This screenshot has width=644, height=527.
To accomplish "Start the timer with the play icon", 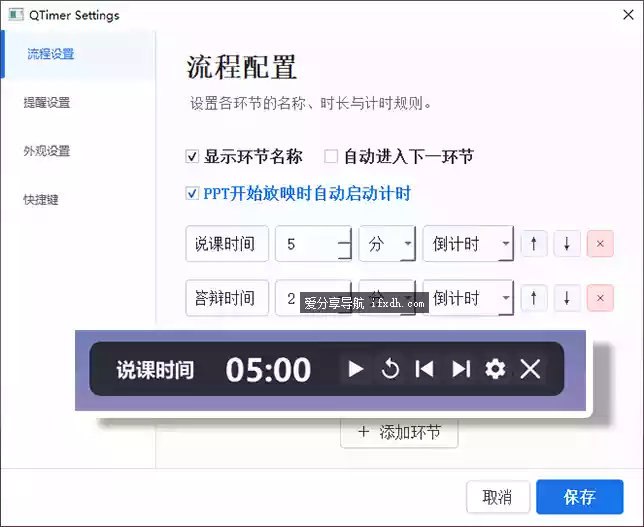I will (x=356, y=369).
